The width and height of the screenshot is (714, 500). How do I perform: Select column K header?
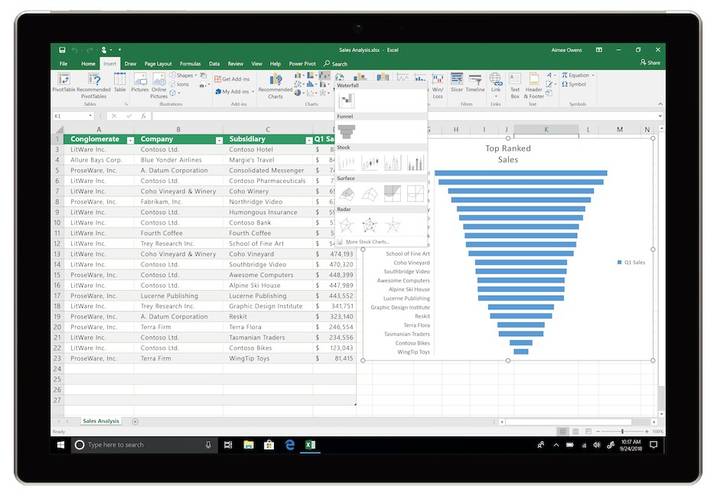[x=546, y=130]
